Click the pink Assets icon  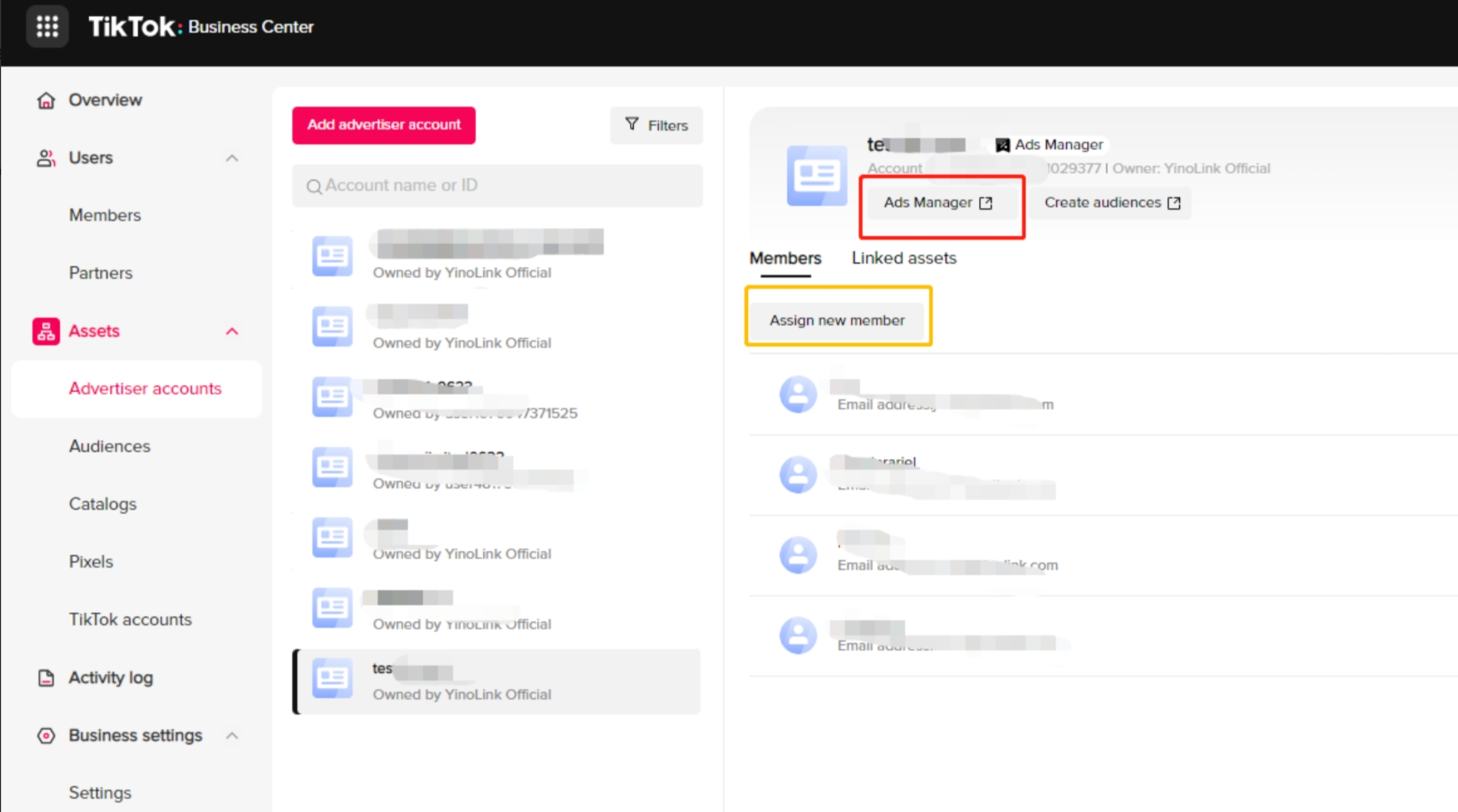pyautogui.click(x=46, y=331)
